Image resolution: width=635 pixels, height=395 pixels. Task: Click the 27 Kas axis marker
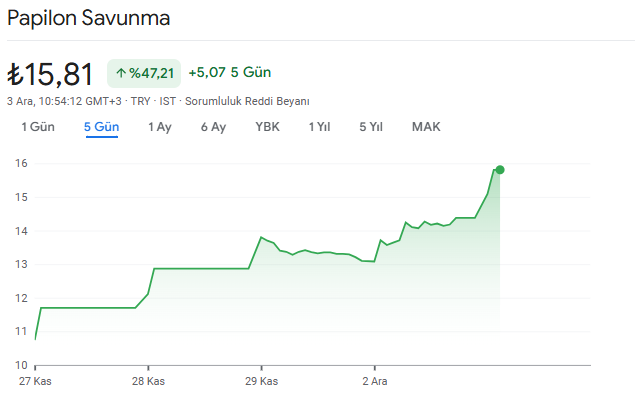coord(35,381)
